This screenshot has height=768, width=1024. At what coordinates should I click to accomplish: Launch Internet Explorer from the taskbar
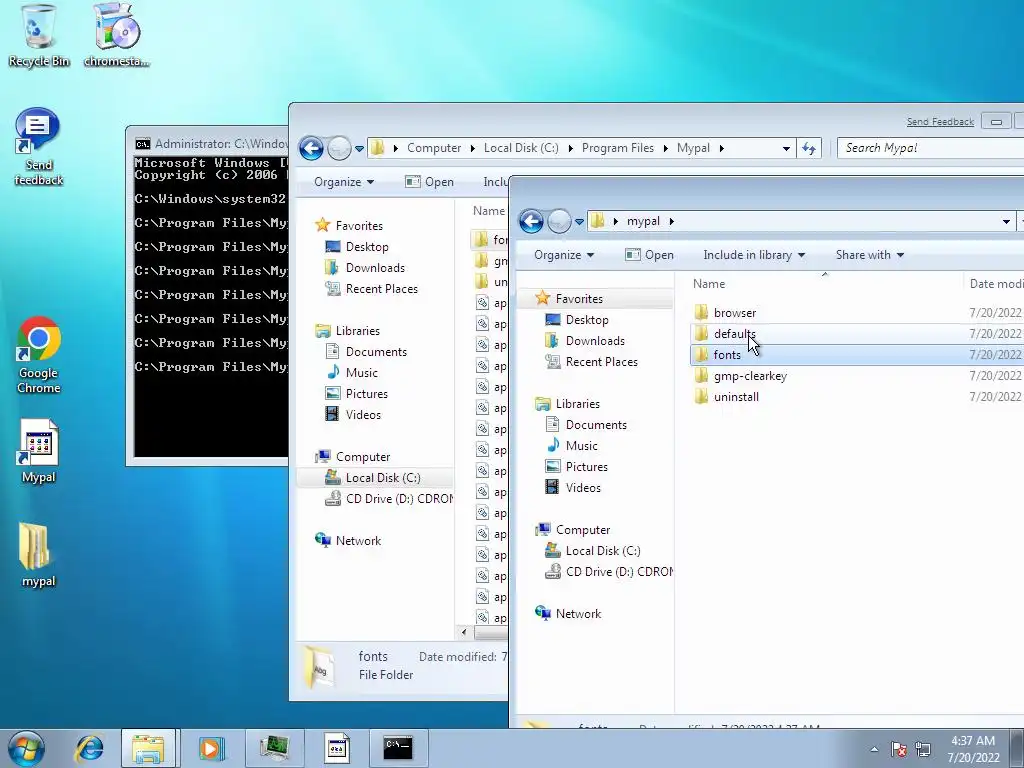pyautogui.click(x=89, y=748)
